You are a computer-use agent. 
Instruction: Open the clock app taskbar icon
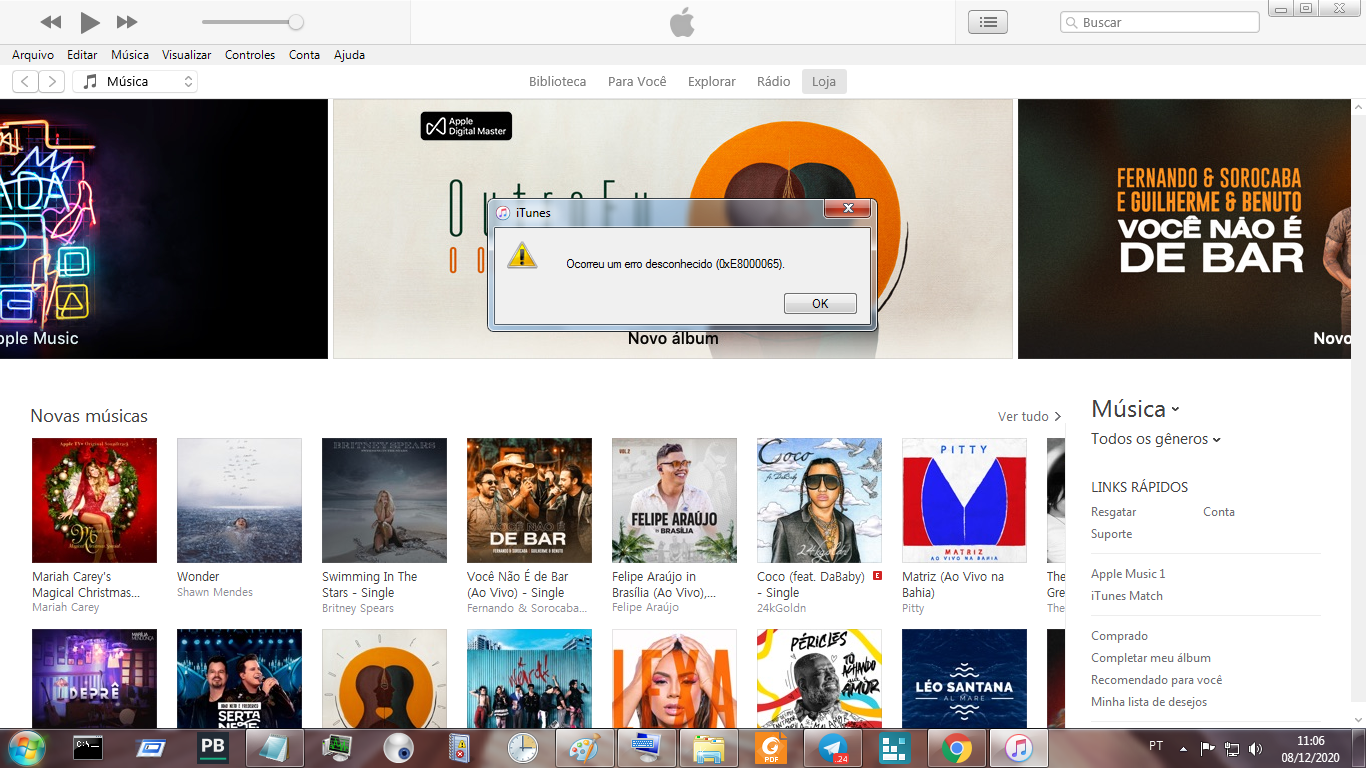(522, 747)
